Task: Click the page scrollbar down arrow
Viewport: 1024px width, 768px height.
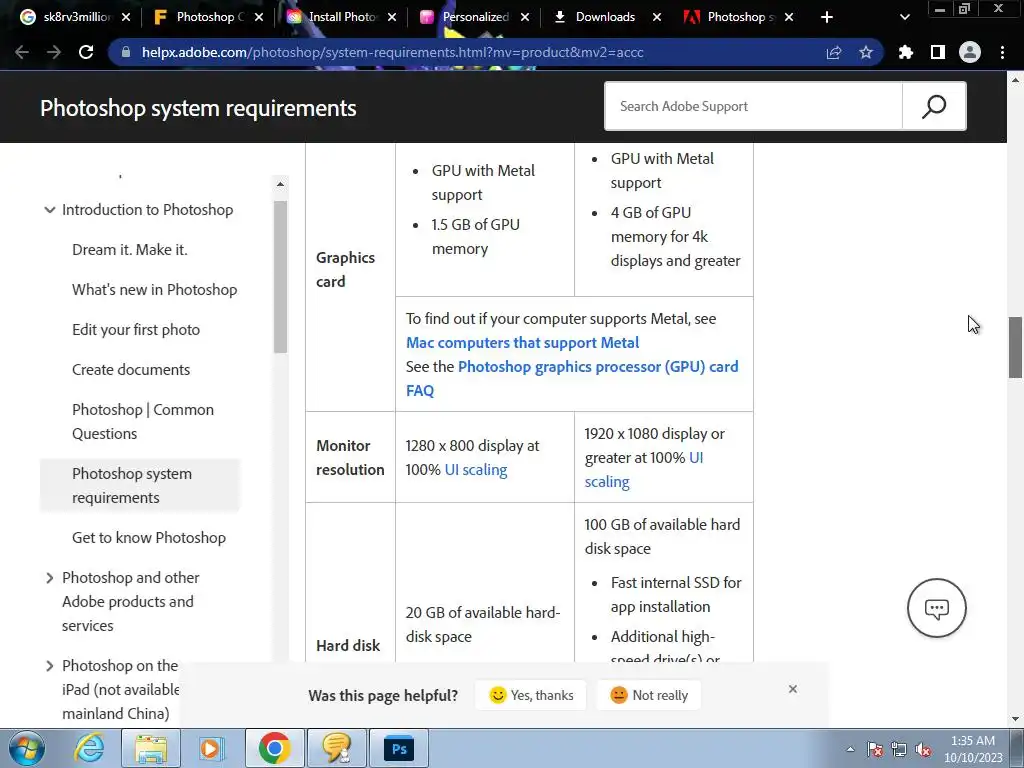Action: click(x=1015, y=720)
